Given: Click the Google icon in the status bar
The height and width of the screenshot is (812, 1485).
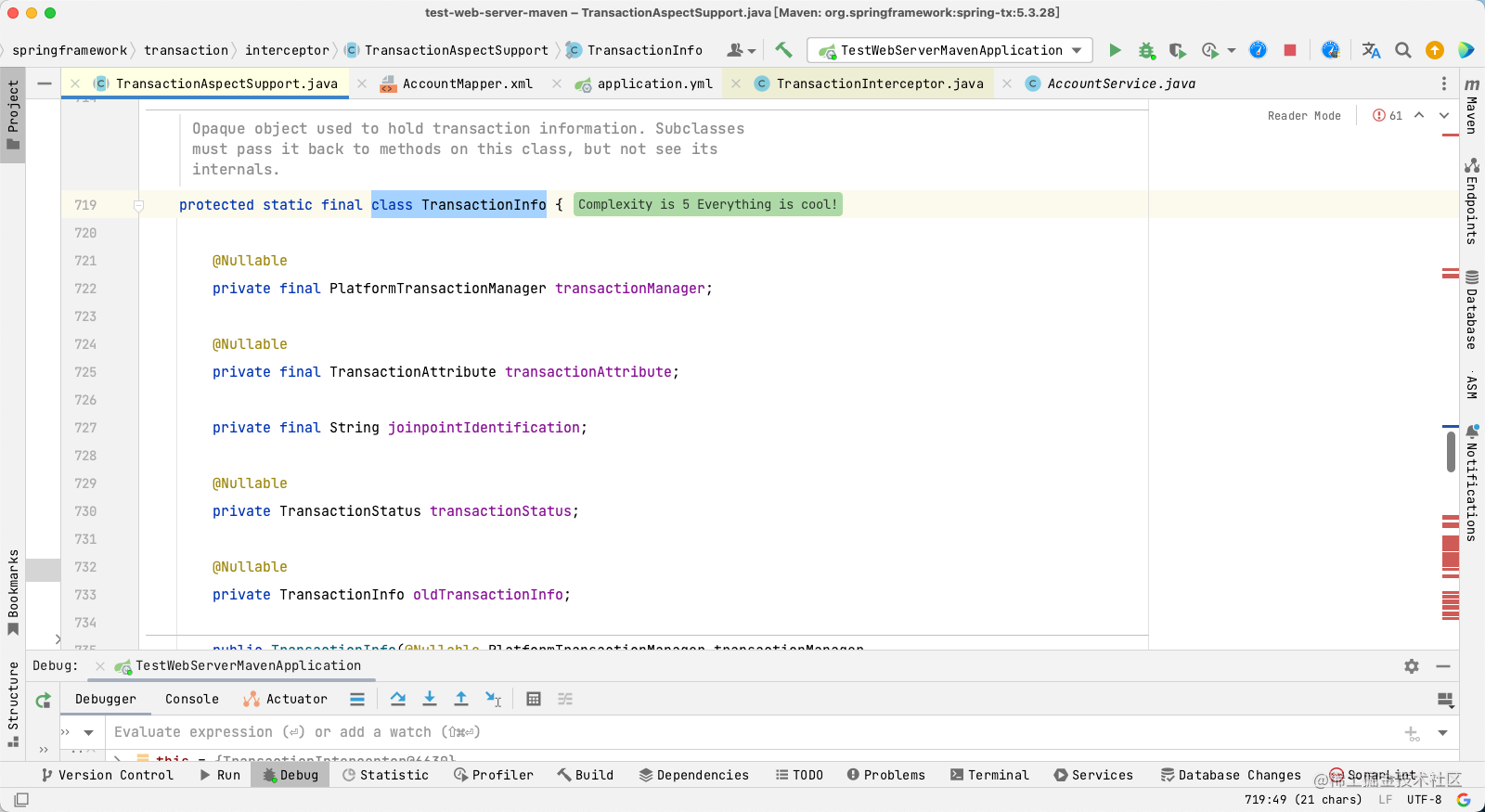Looking at the screenshot, I should (x=1464, y=799).
